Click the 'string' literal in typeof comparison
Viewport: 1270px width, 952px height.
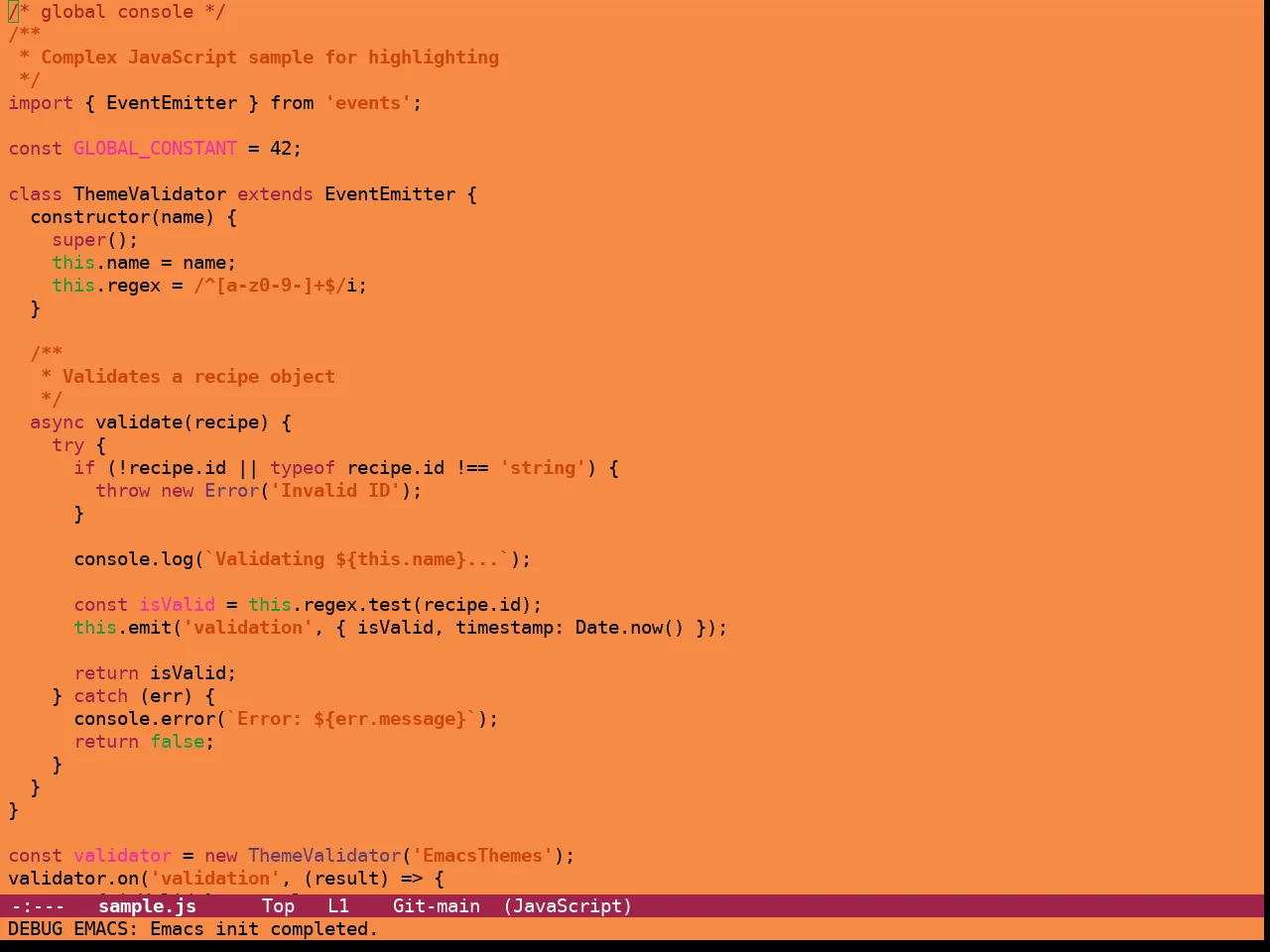tap(543, 468)
